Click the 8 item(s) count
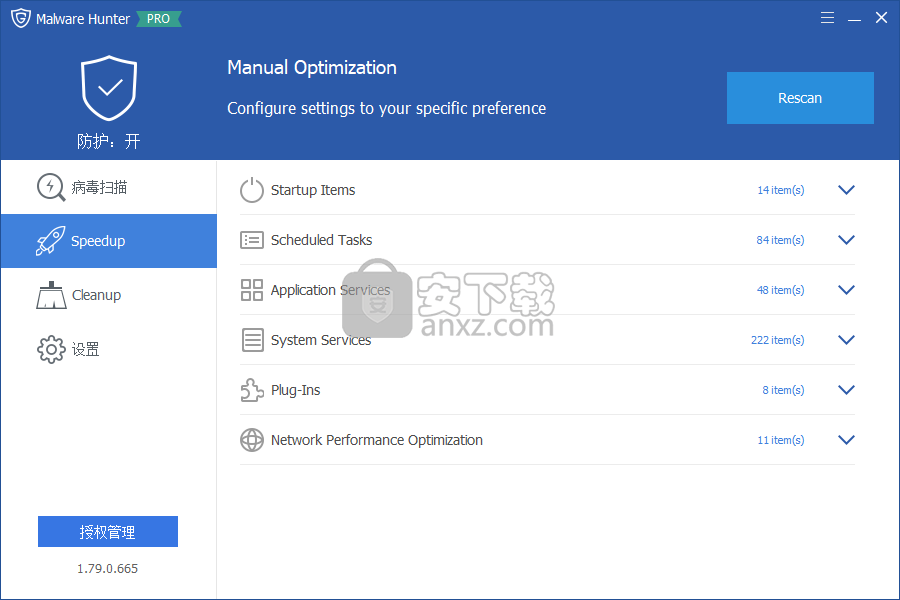This screenshot has height=600, width=900. (x=783, y=390)
